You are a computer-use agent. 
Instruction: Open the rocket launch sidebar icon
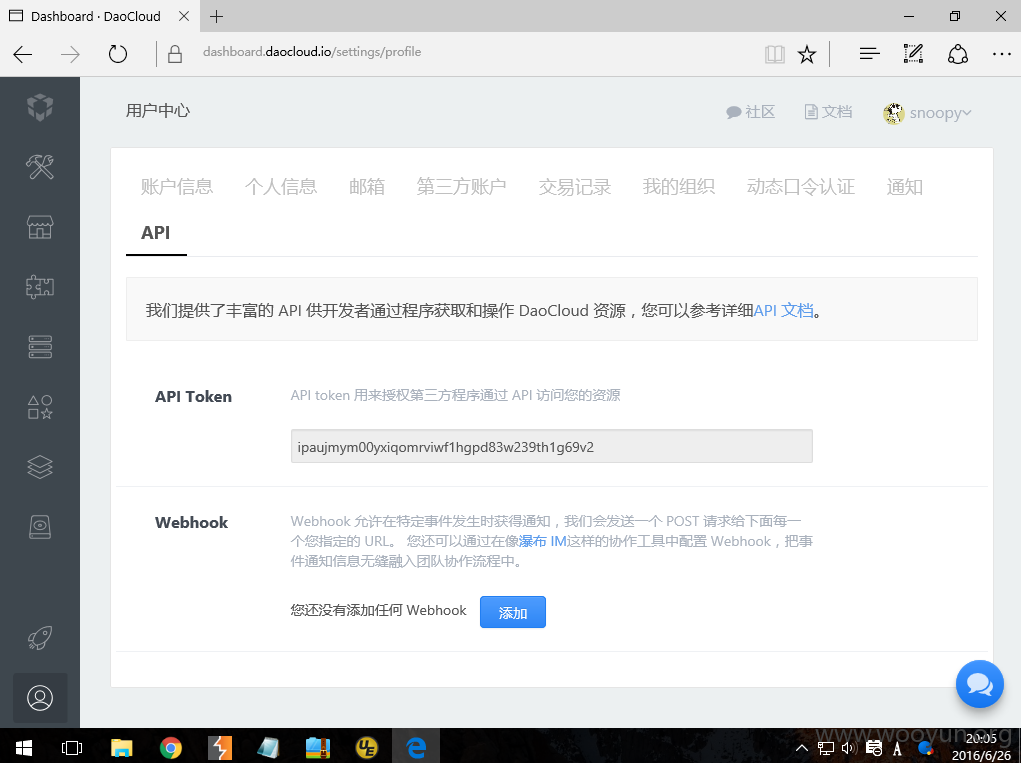click(40, 638)
